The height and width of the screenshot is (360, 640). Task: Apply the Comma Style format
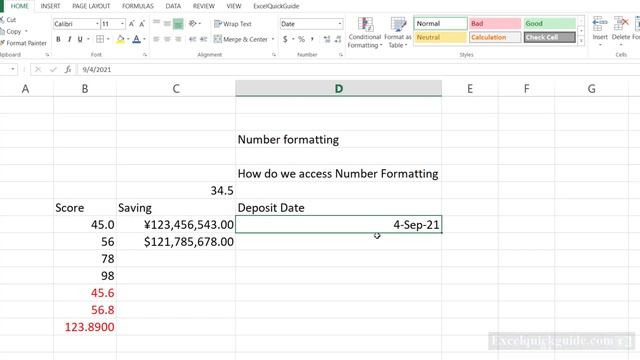[312, 39]
